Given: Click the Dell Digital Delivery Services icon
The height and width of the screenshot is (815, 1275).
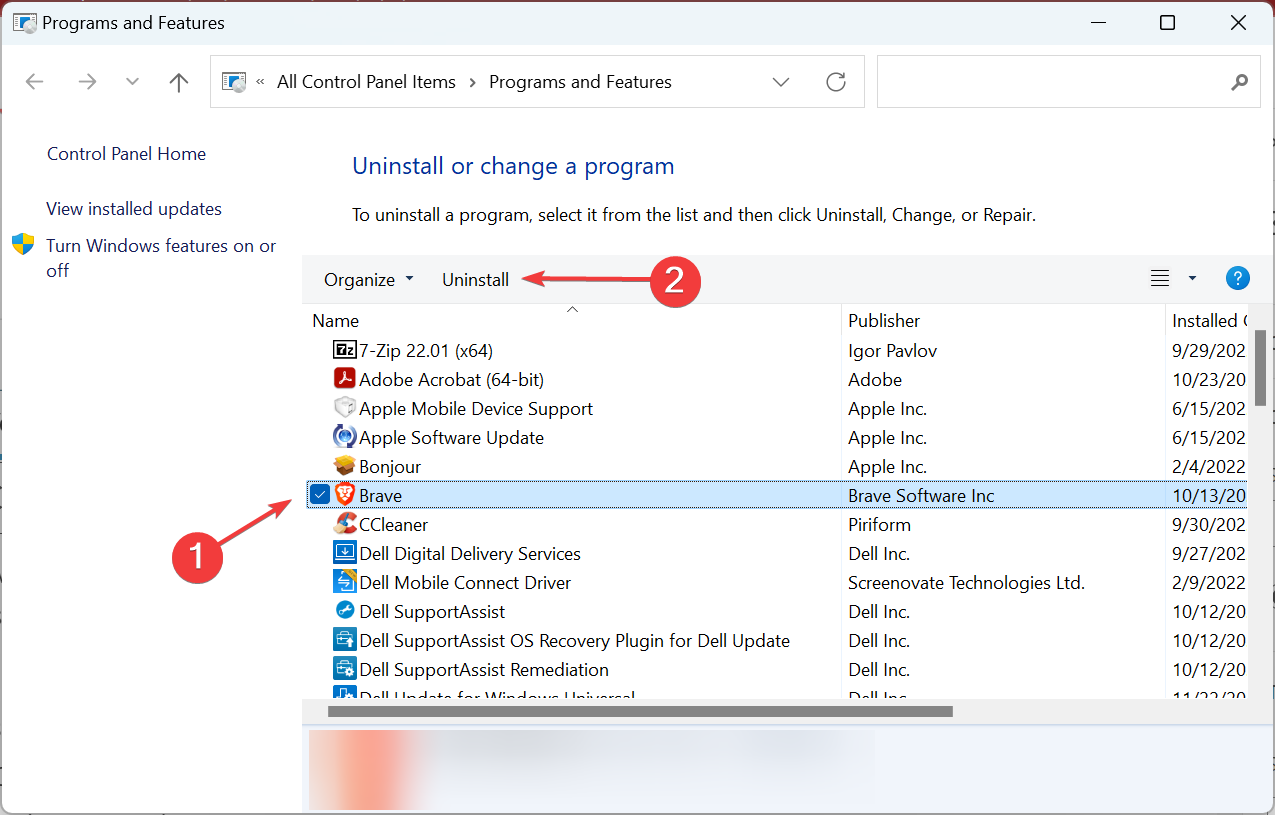Looking at the screenshot, I should point(344,553).
